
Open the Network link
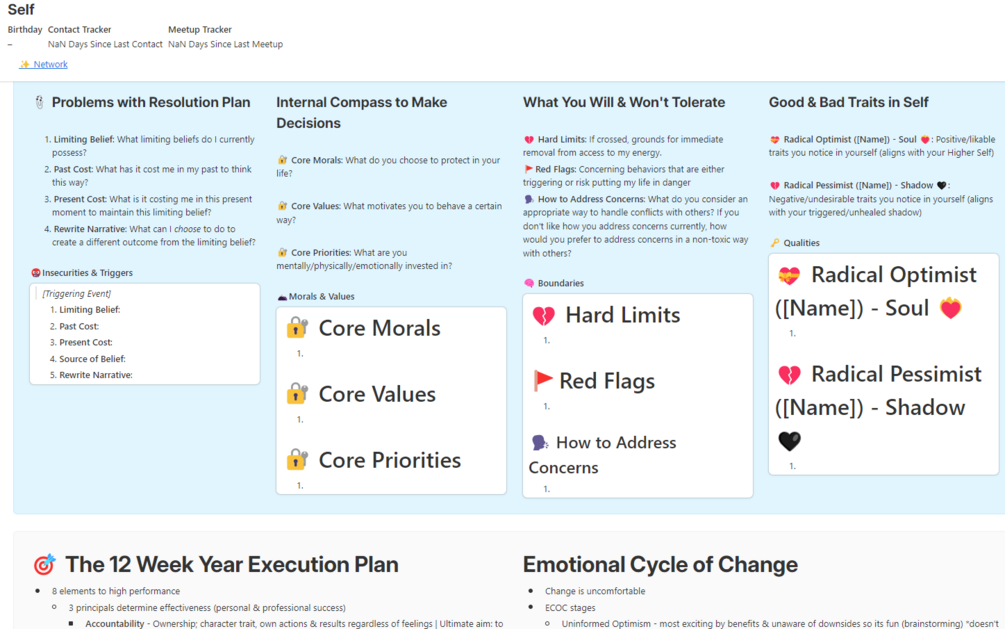pyautogui.click(x=50, y=64)
